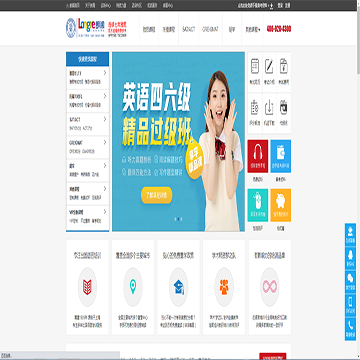Expand the GRE/GMAT row chevron in left sidebar
The height and width of the screenshot is (360, 360).
(x=105, y=142)
